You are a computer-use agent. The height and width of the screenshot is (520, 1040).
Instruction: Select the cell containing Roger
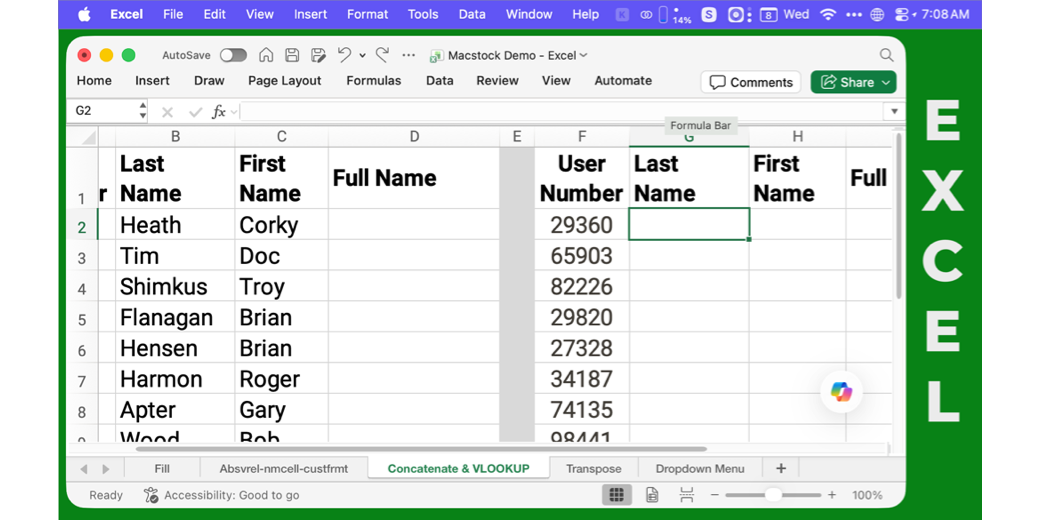(281, 379)
